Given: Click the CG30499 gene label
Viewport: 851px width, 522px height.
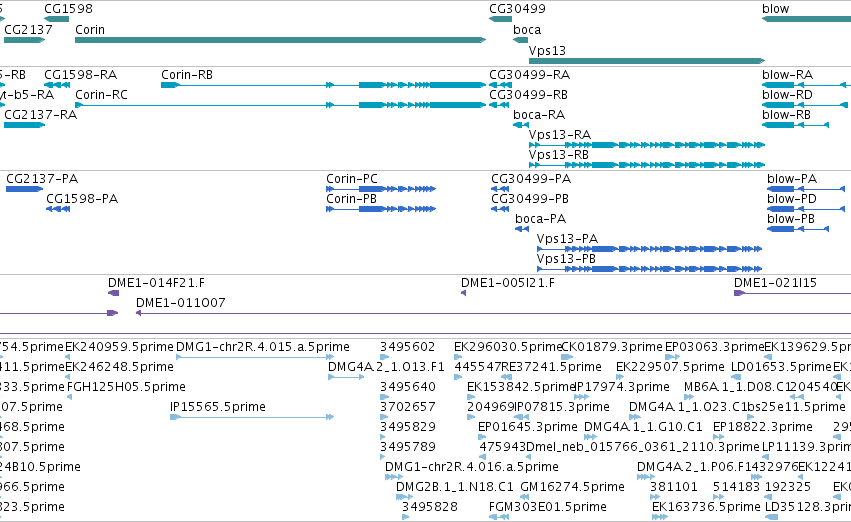Looking at the screenshot, I should [x=517, y=9].
